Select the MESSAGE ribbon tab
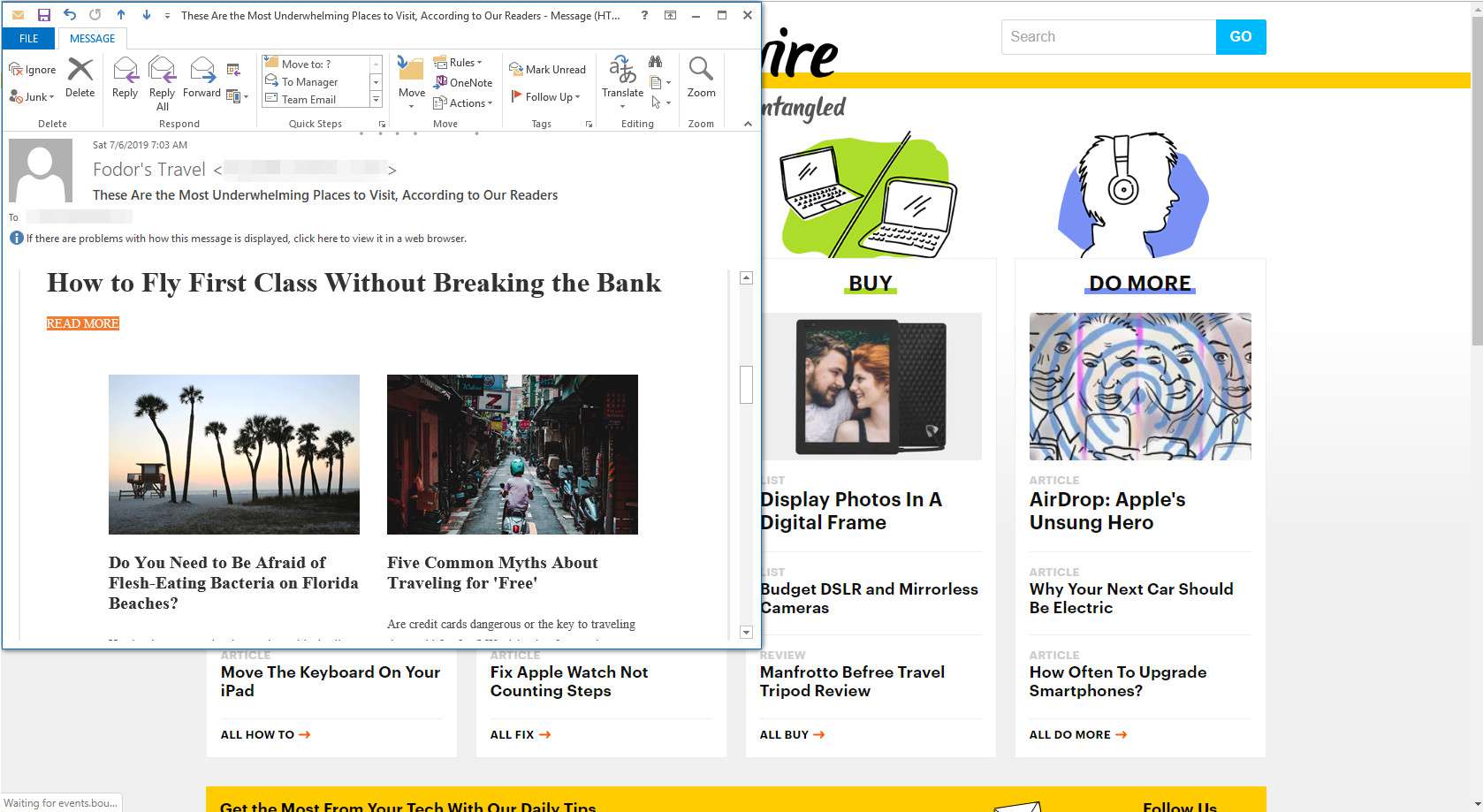This screenshot has width=1483, height=812. [92, 39]
